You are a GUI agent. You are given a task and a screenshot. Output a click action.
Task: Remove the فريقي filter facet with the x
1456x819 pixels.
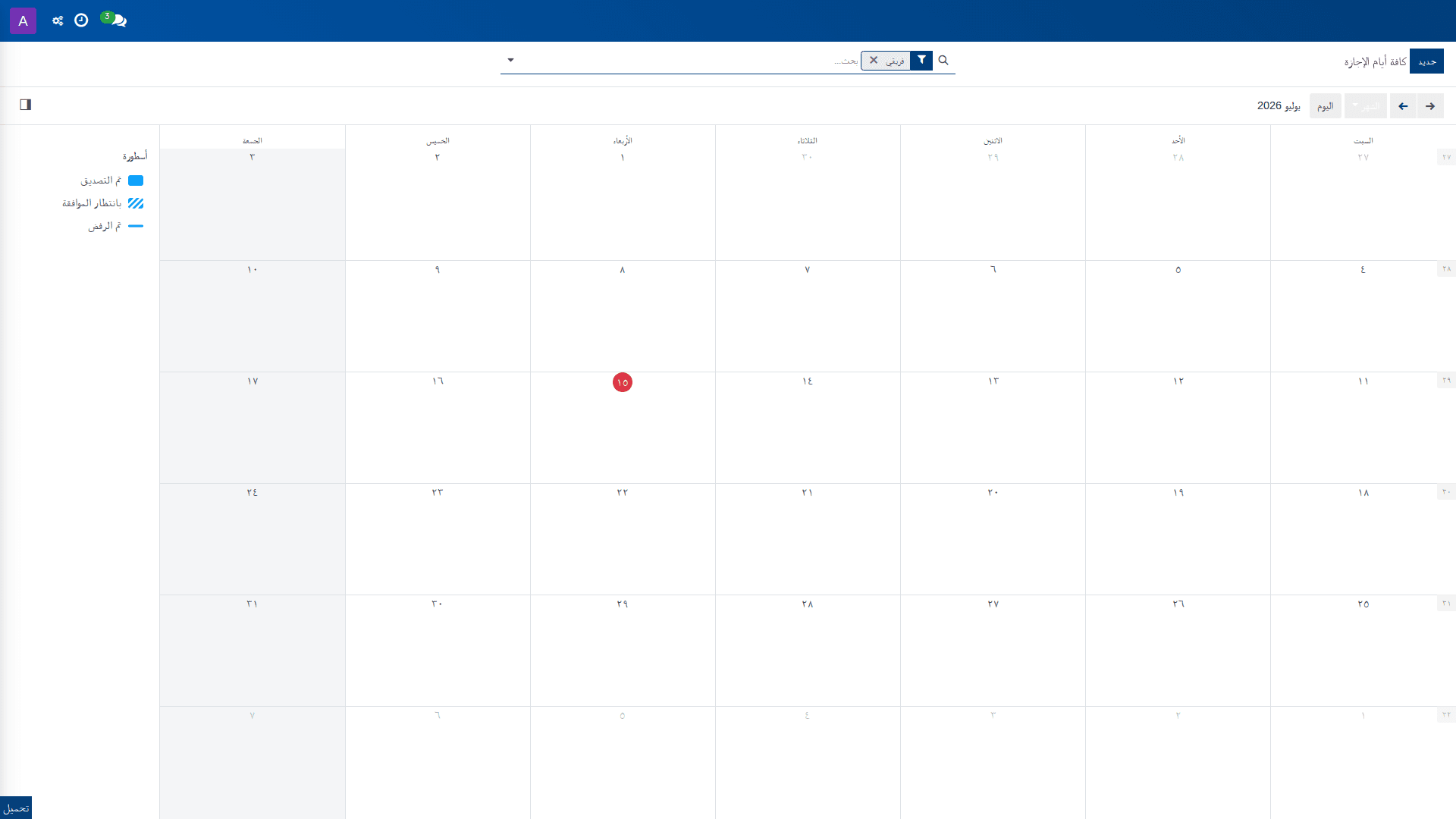pos(874,60)
